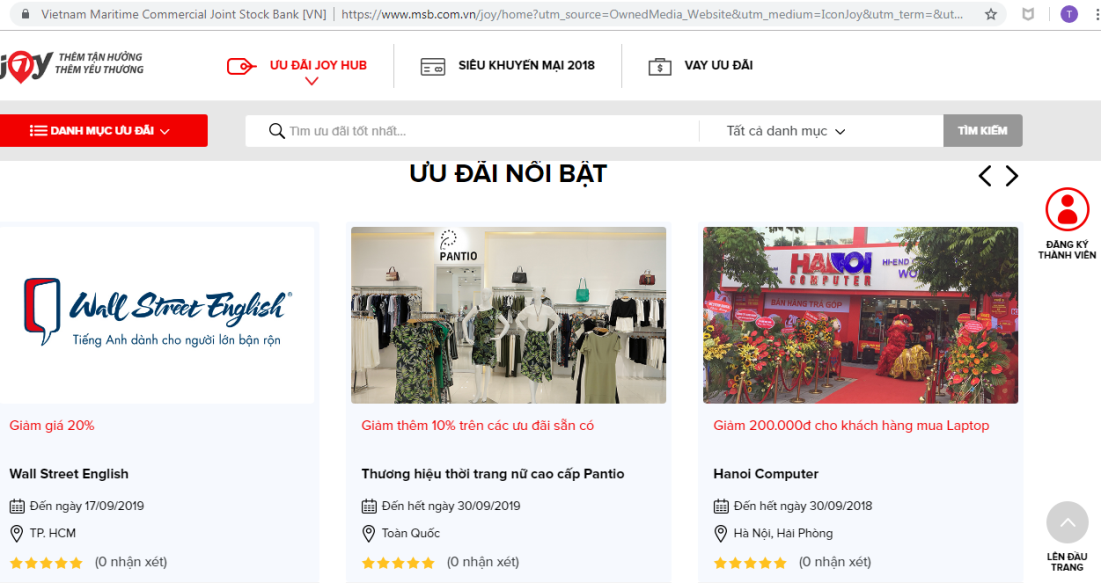Open Thương hiệu thời trang nữ Pantio title
Screen dimensions: 1101x583
(493, 474)
